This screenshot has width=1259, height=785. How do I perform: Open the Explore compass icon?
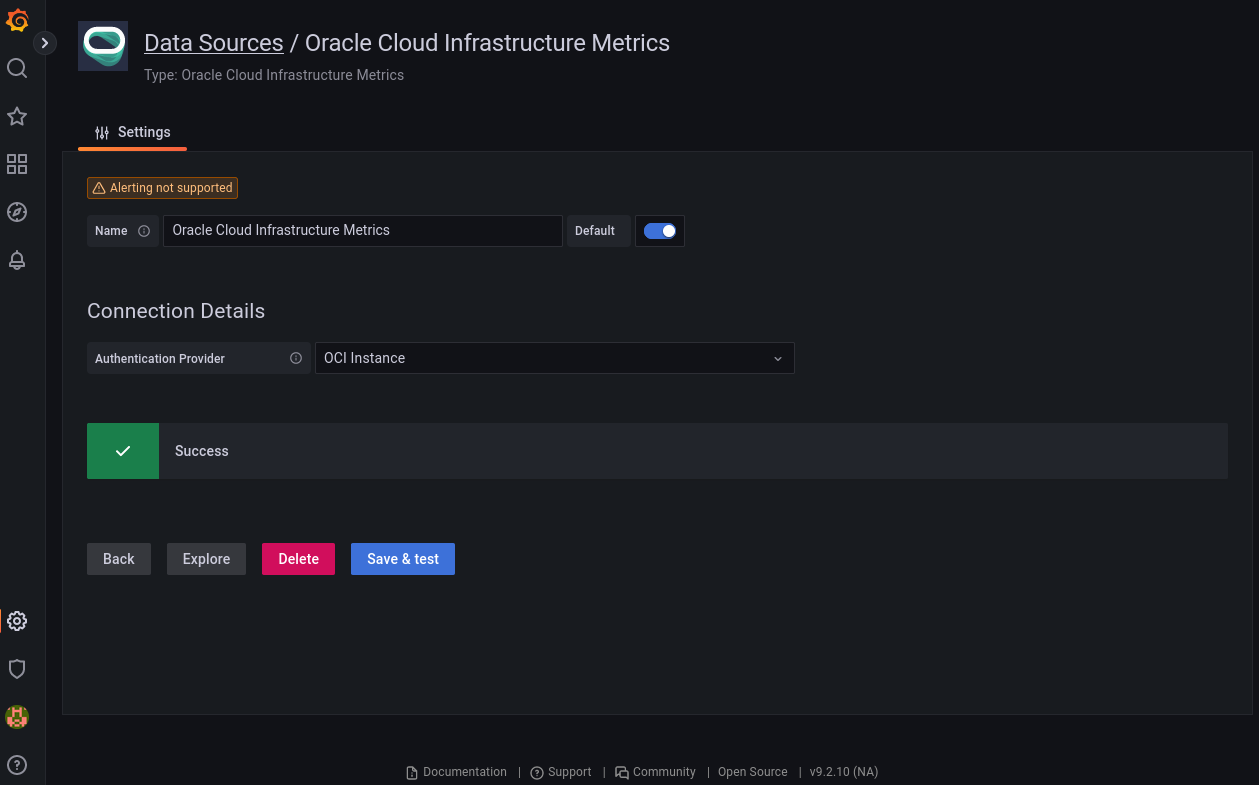tap(17, 212)
